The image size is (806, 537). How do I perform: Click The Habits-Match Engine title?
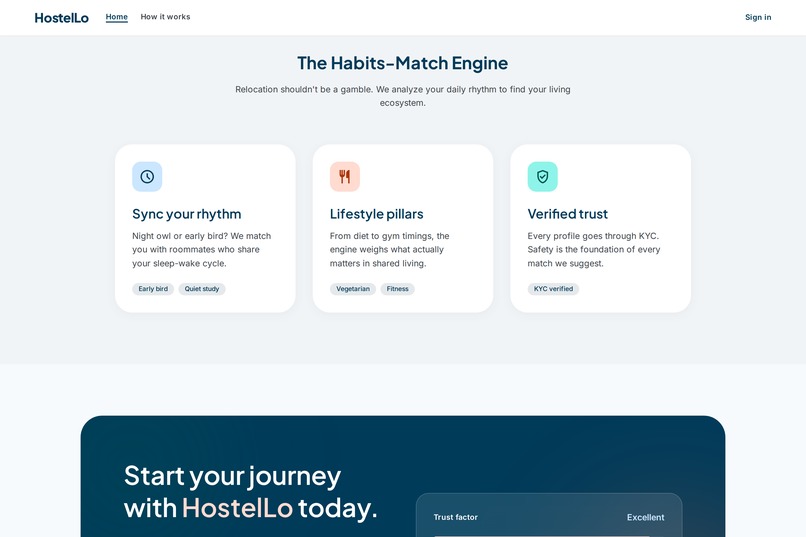pos(402,63)
